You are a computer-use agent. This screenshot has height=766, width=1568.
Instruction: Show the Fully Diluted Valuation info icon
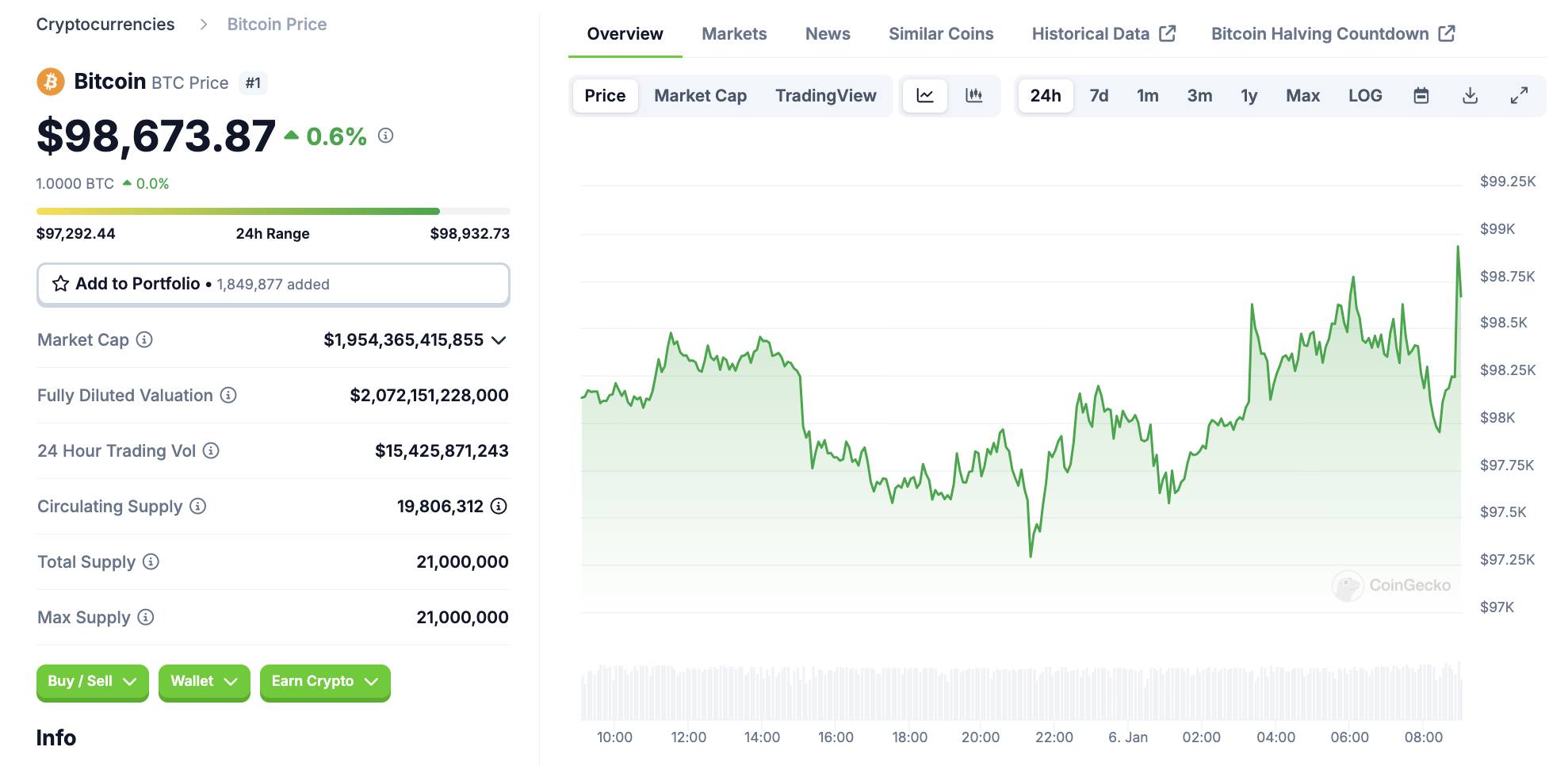click(228, 395)
